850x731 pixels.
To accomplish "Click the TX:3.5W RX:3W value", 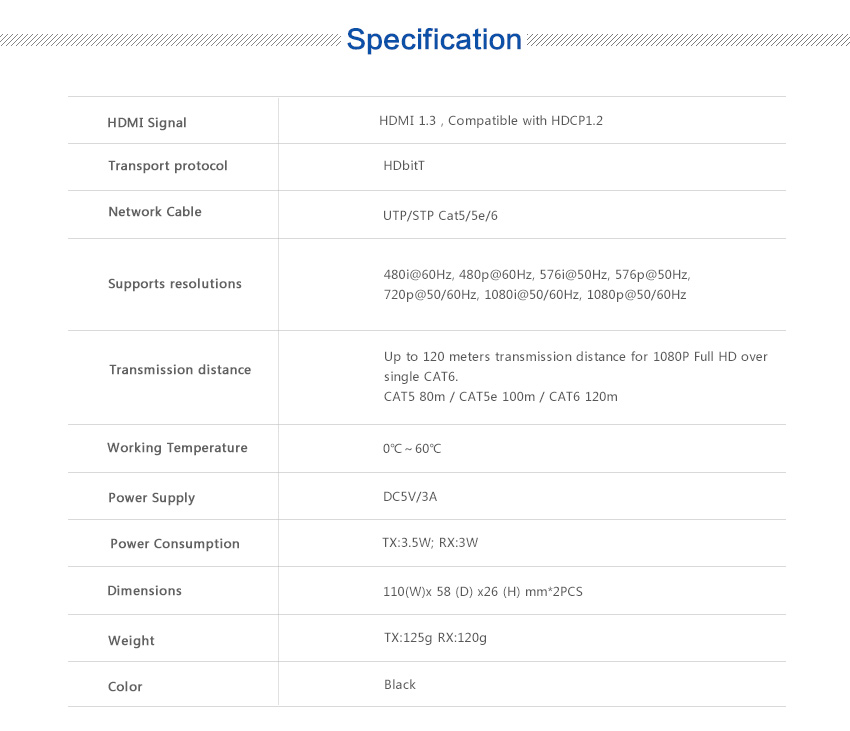I will 430,543.
